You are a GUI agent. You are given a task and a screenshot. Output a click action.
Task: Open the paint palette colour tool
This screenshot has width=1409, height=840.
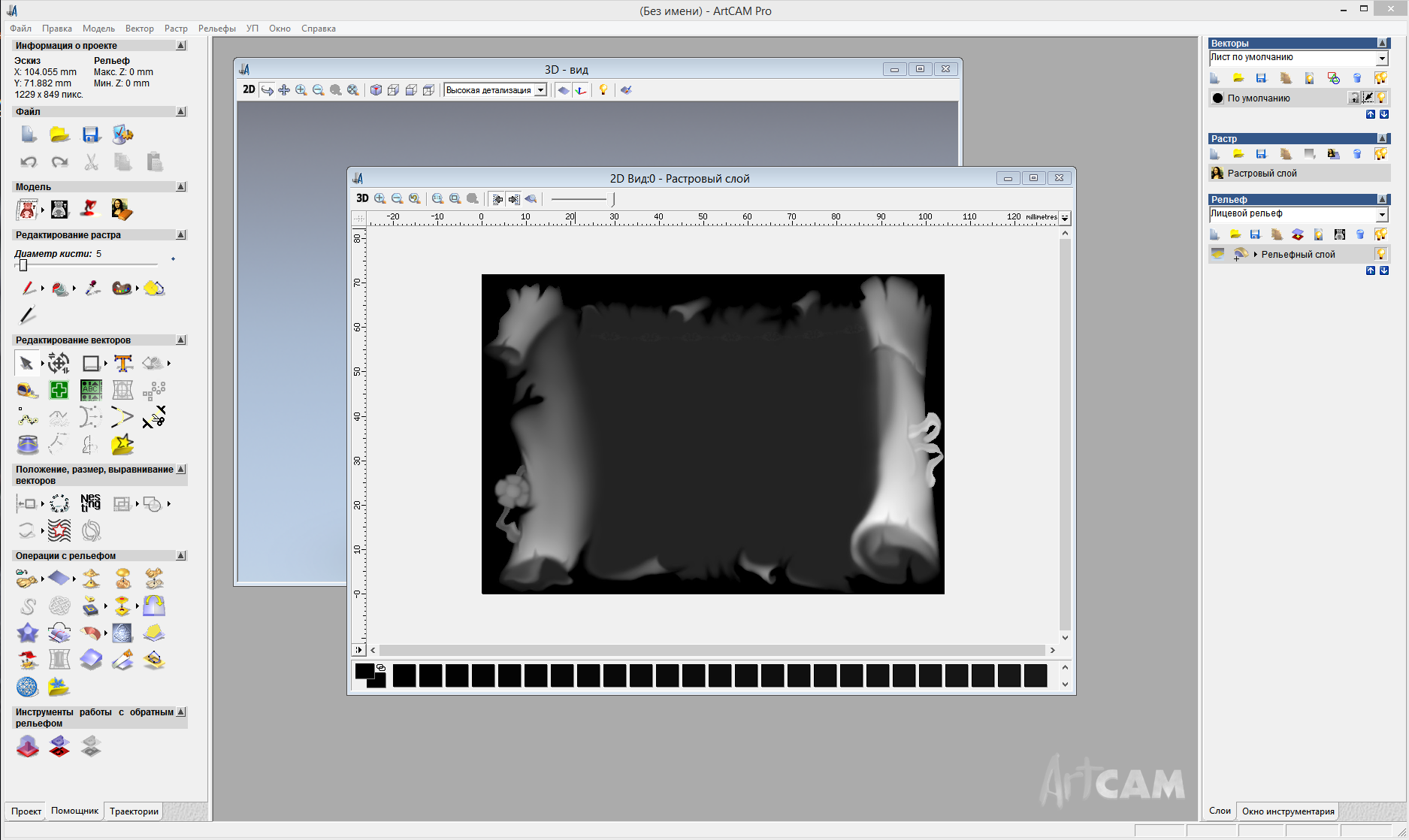coord(122,288)
